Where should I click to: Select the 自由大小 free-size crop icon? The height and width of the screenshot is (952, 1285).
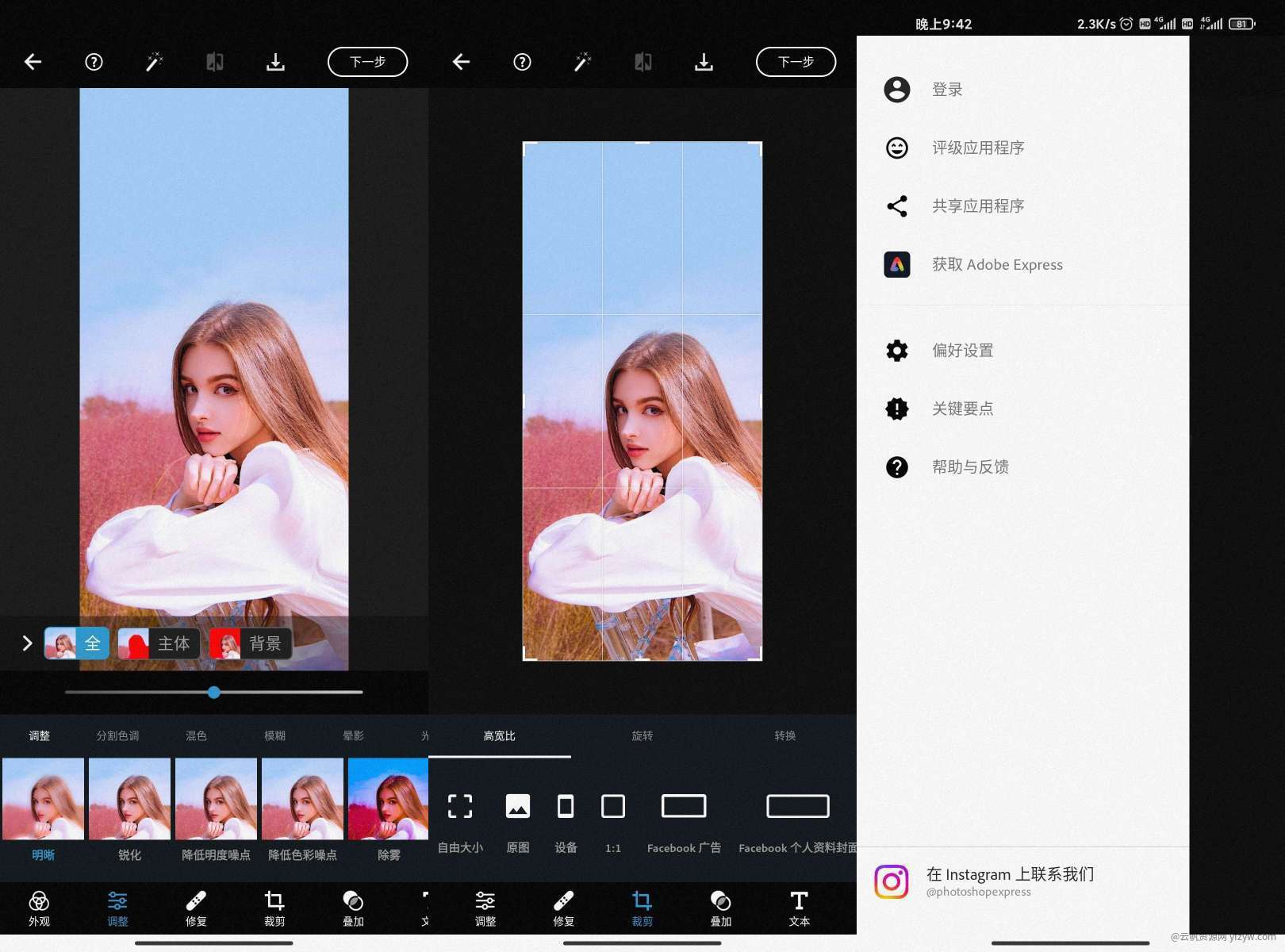pyautogui.click(x=460, y=807)
